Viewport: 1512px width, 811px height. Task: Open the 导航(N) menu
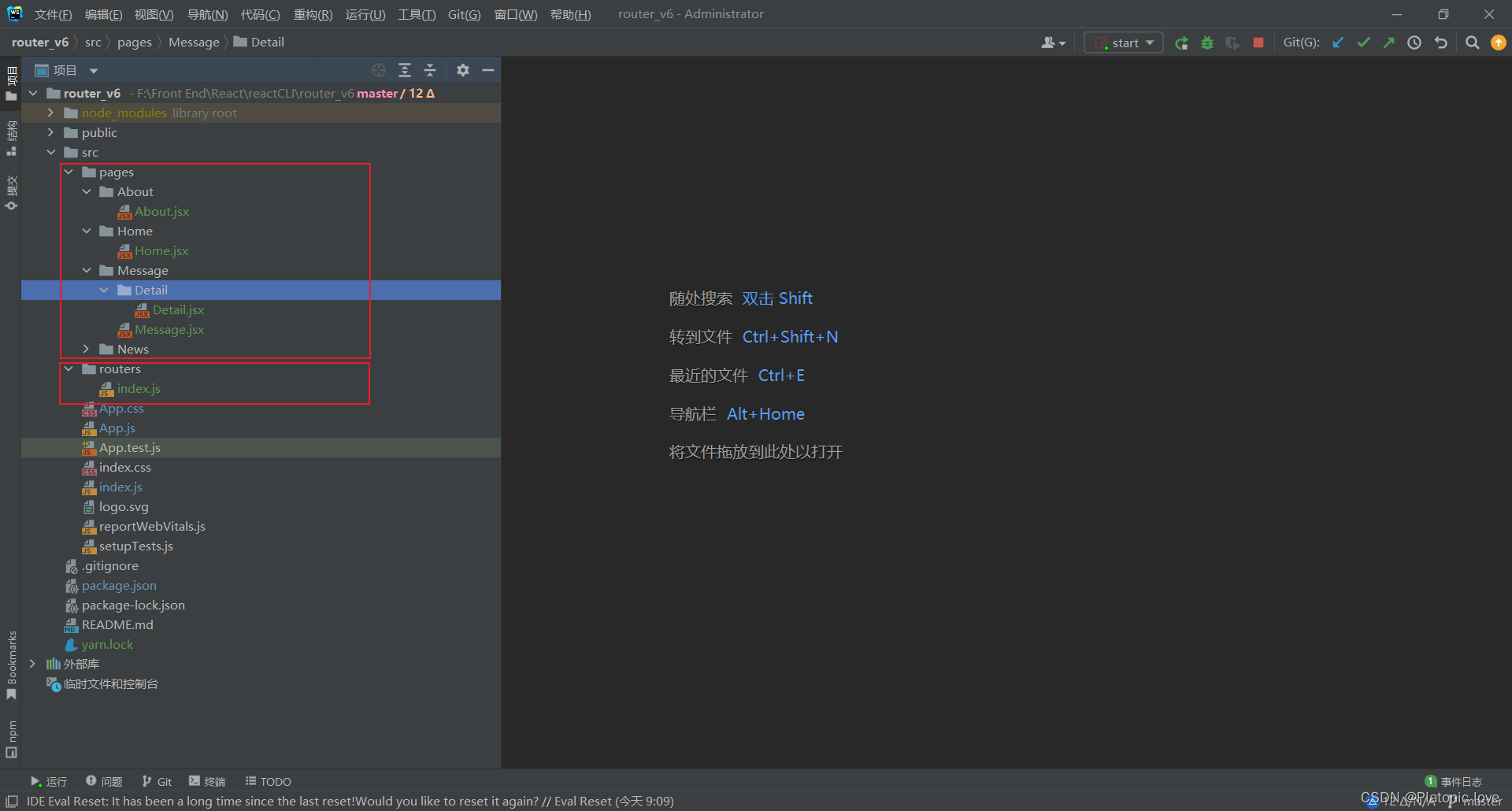(x=207, y=14)
